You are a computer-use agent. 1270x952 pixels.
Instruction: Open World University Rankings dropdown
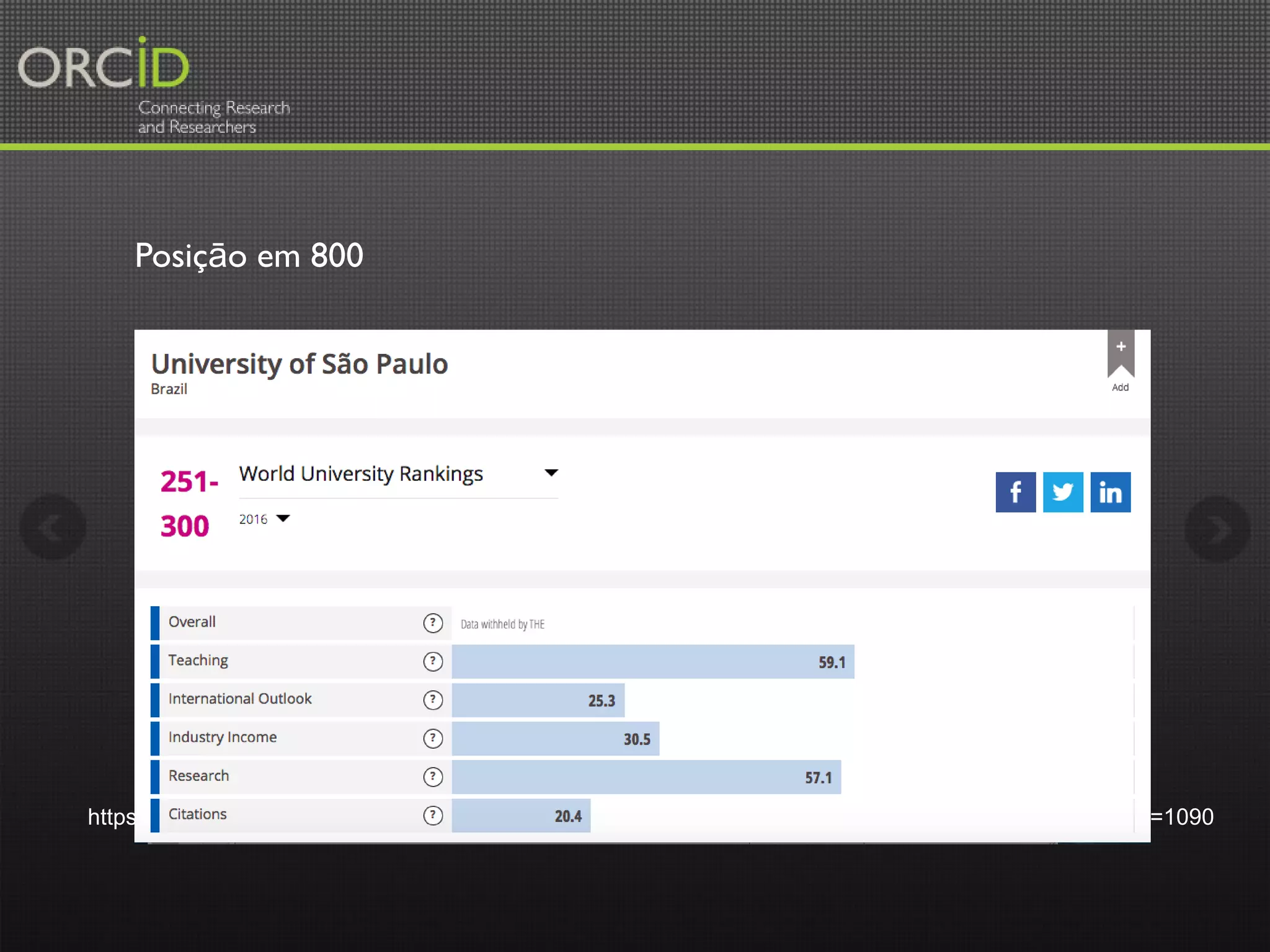tap(398, 474)
